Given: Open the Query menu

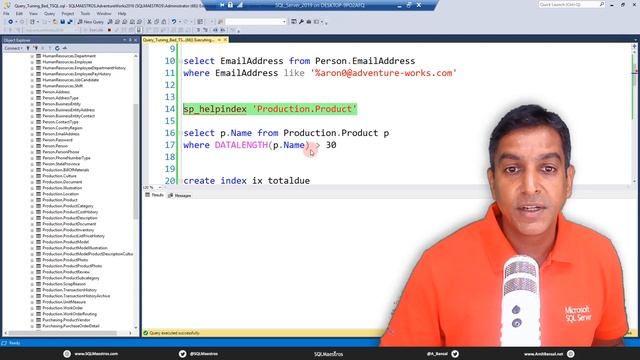Looking at the screenshot, I should (x=49, y=13).
